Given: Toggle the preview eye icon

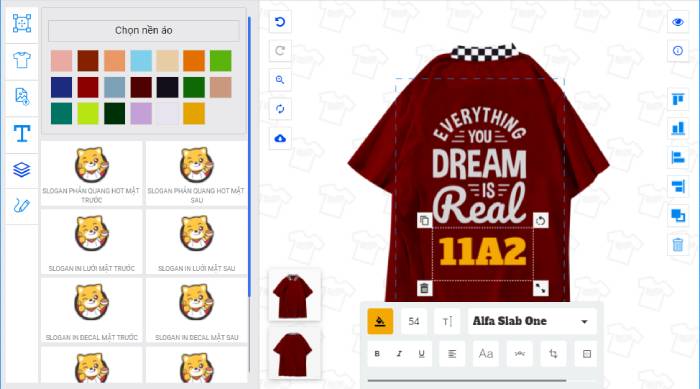Looking at the screenshot, I should click(x=678, y=22).
